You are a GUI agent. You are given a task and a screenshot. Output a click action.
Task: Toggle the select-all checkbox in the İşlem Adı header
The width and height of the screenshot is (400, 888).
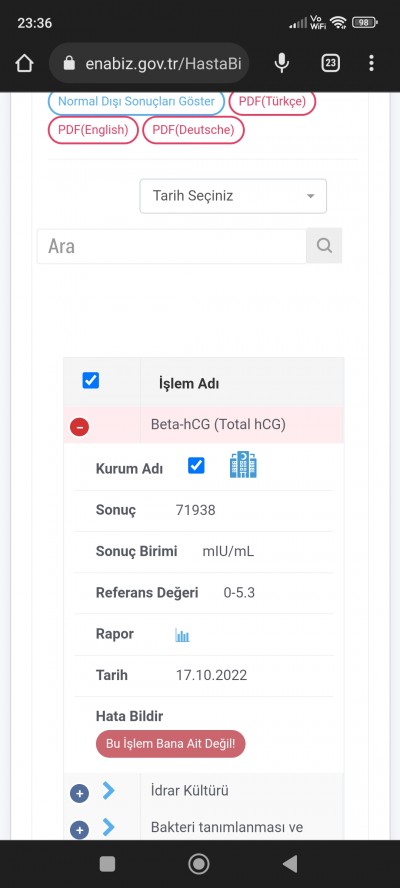(91, 380)
